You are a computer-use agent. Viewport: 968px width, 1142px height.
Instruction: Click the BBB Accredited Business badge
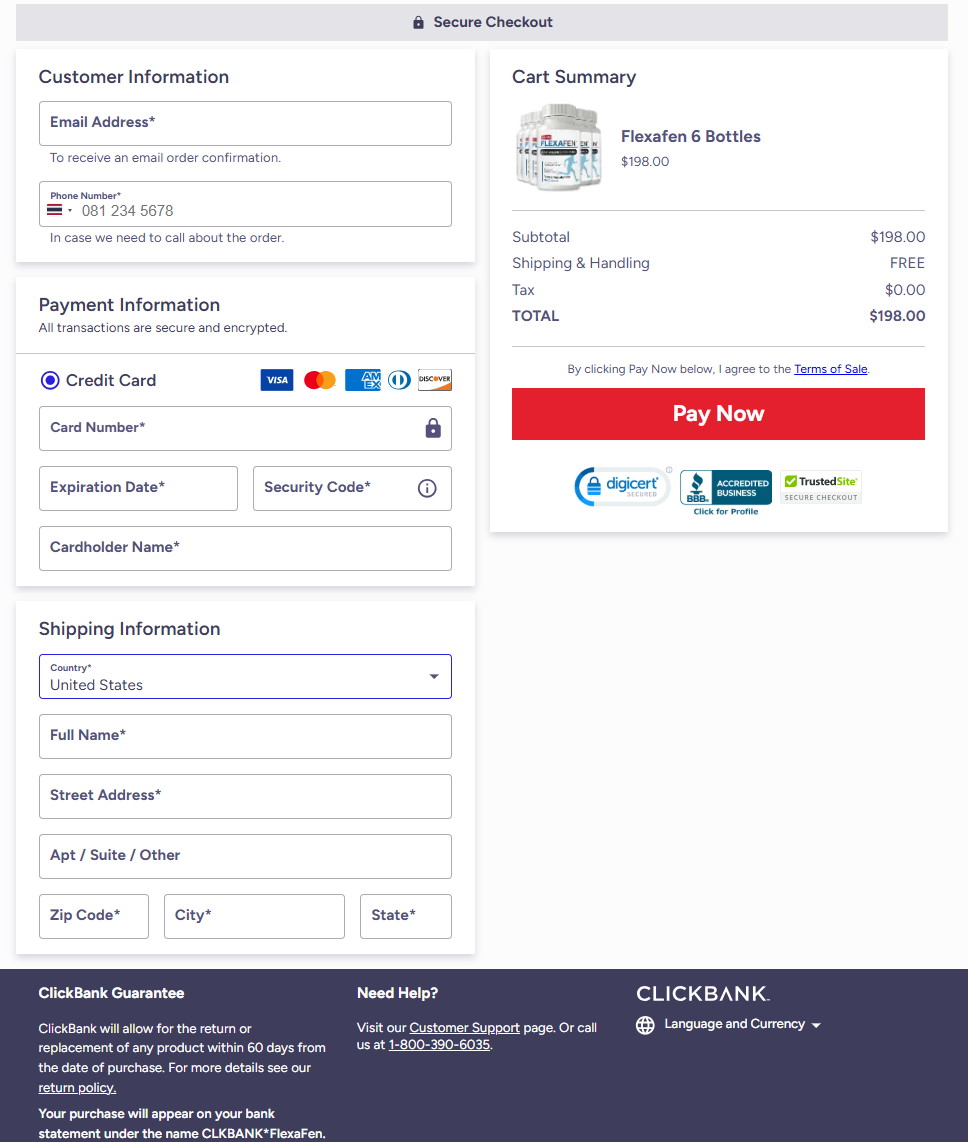(x=725, y=485)
